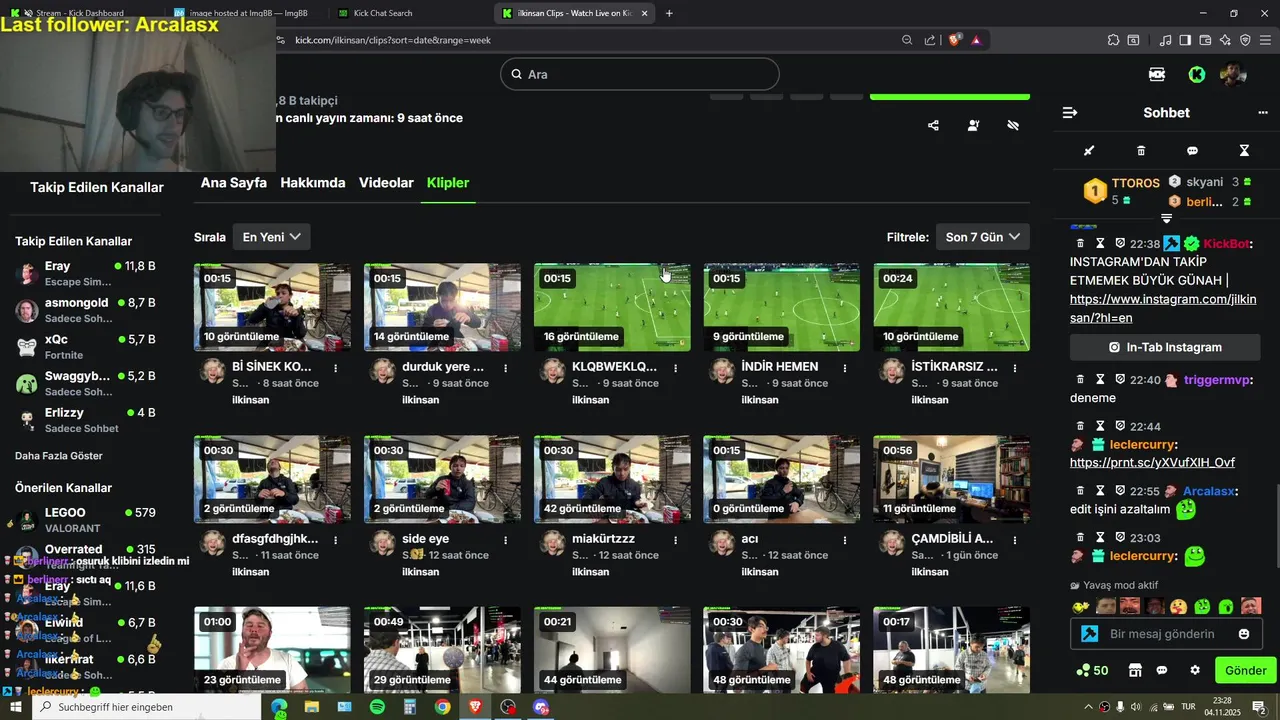This screenshot has width=1280, height=720.
Task: Select the Klipler tab
Action: (x=448, y=183)
